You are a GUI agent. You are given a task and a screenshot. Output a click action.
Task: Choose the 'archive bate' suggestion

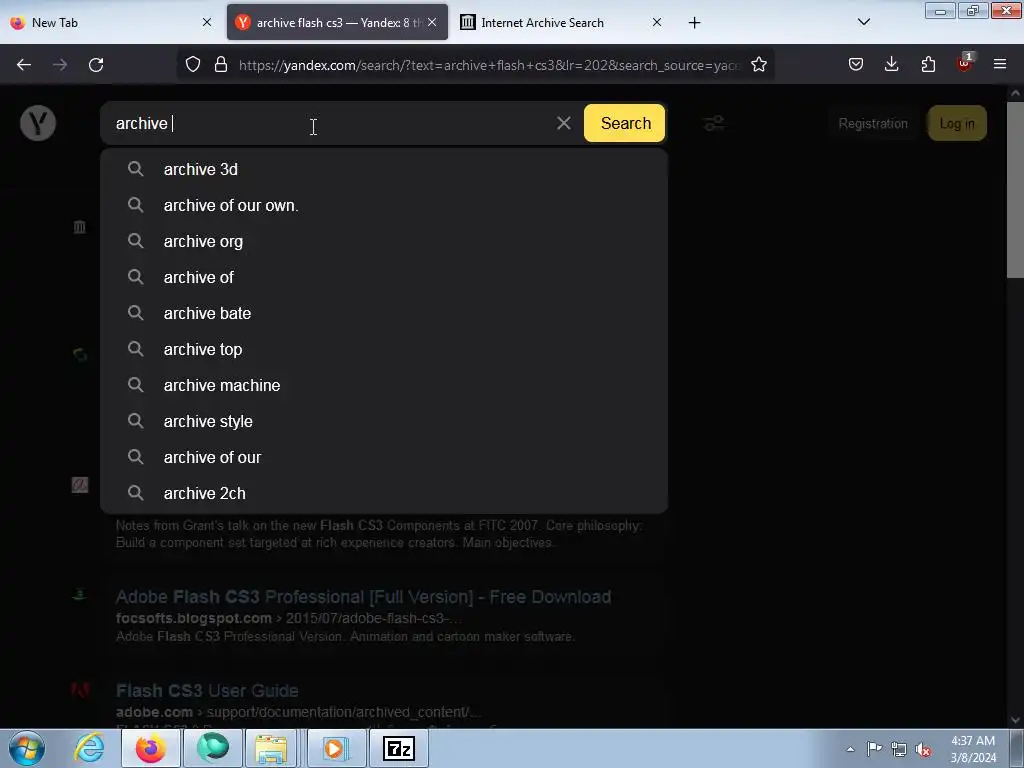(384, 313)
